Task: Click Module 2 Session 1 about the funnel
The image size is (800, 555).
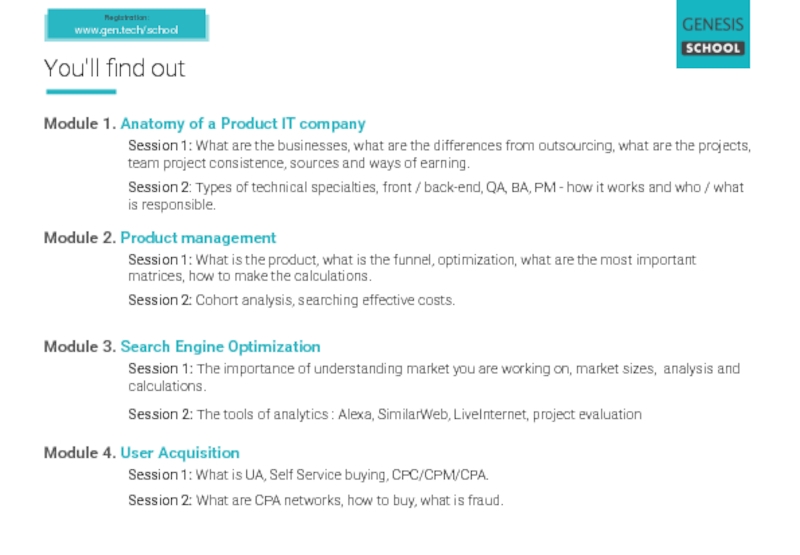Action: pos(411,268)
